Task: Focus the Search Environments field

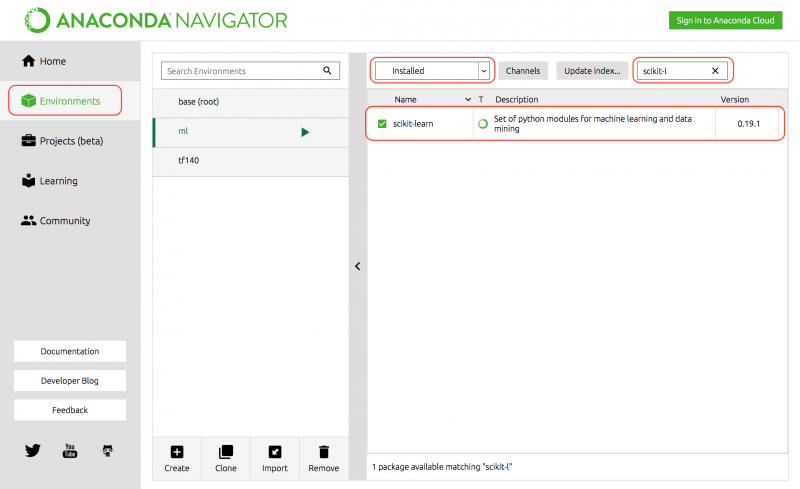Action: [250, 71]
